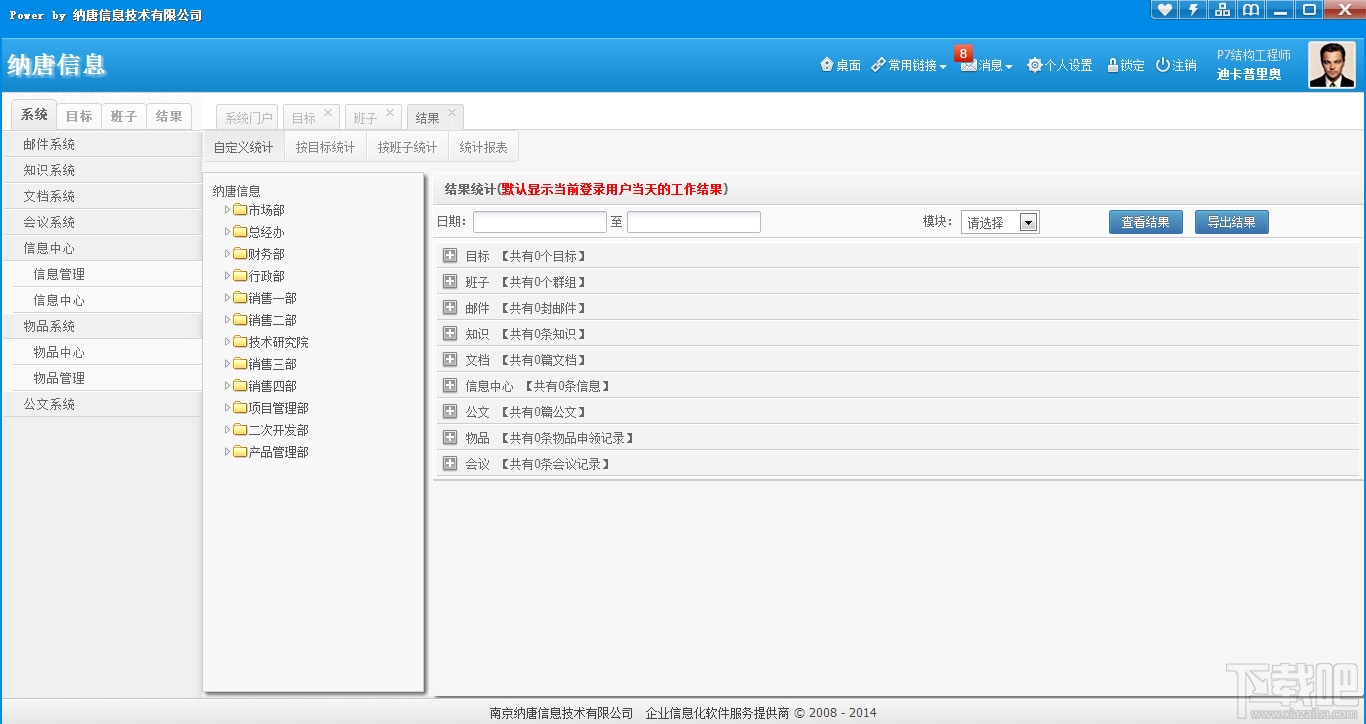Expand the 物品 【共有0条物品申领记录】 row
1366x724 pixels.
point(450,438)
